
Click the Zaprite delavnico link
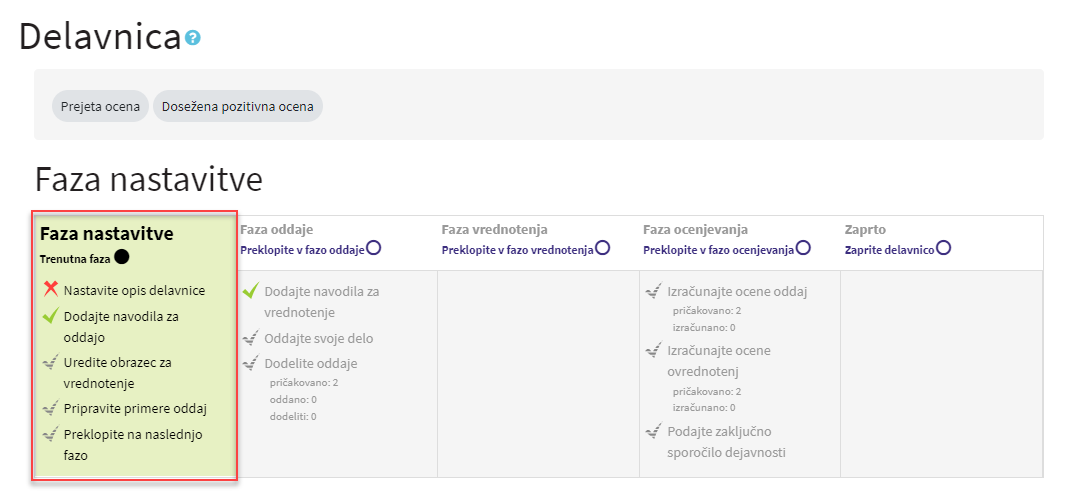click(890, 250)
